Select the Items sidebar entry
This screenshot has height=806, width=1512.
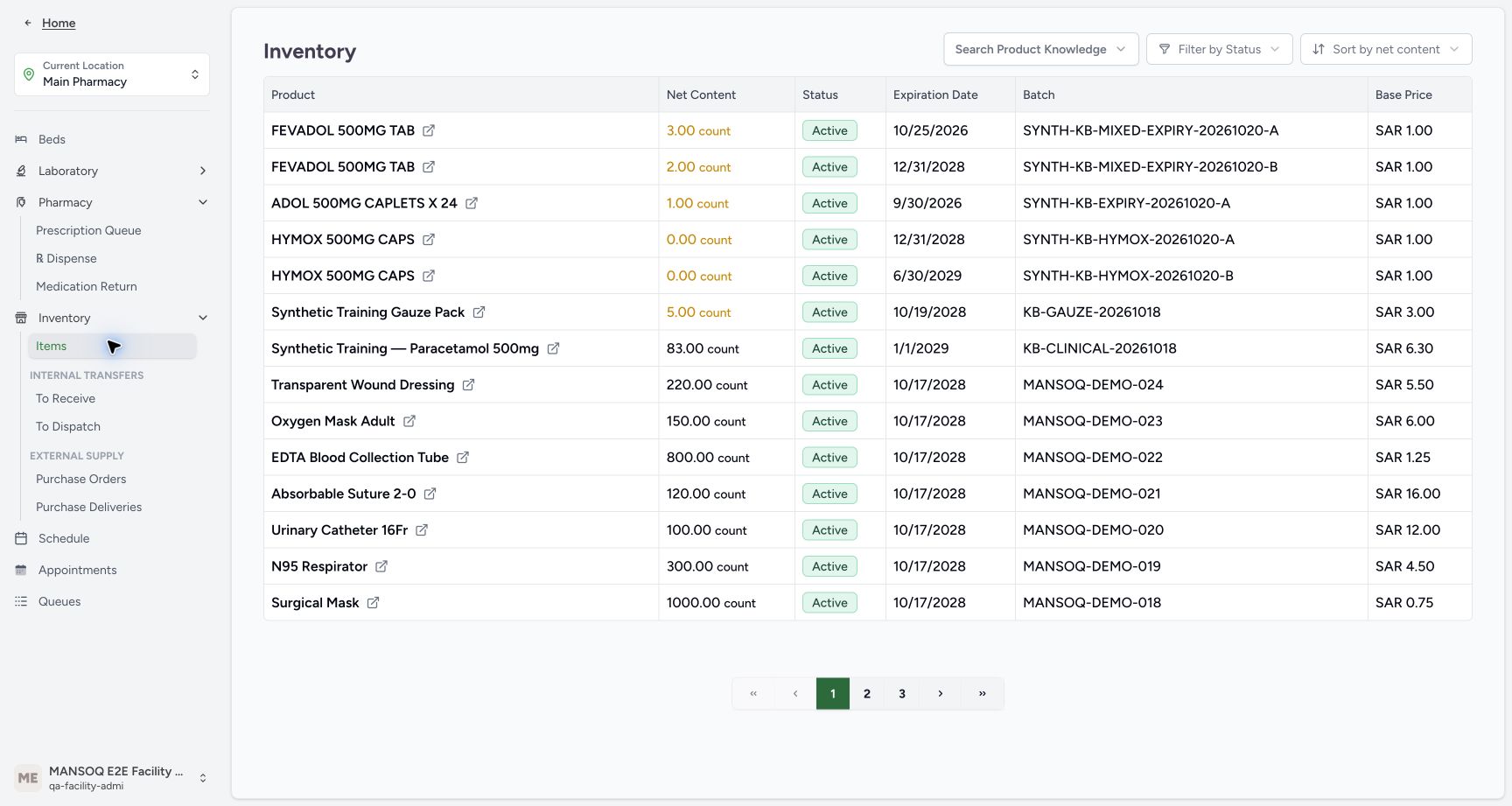coord(112,346)
